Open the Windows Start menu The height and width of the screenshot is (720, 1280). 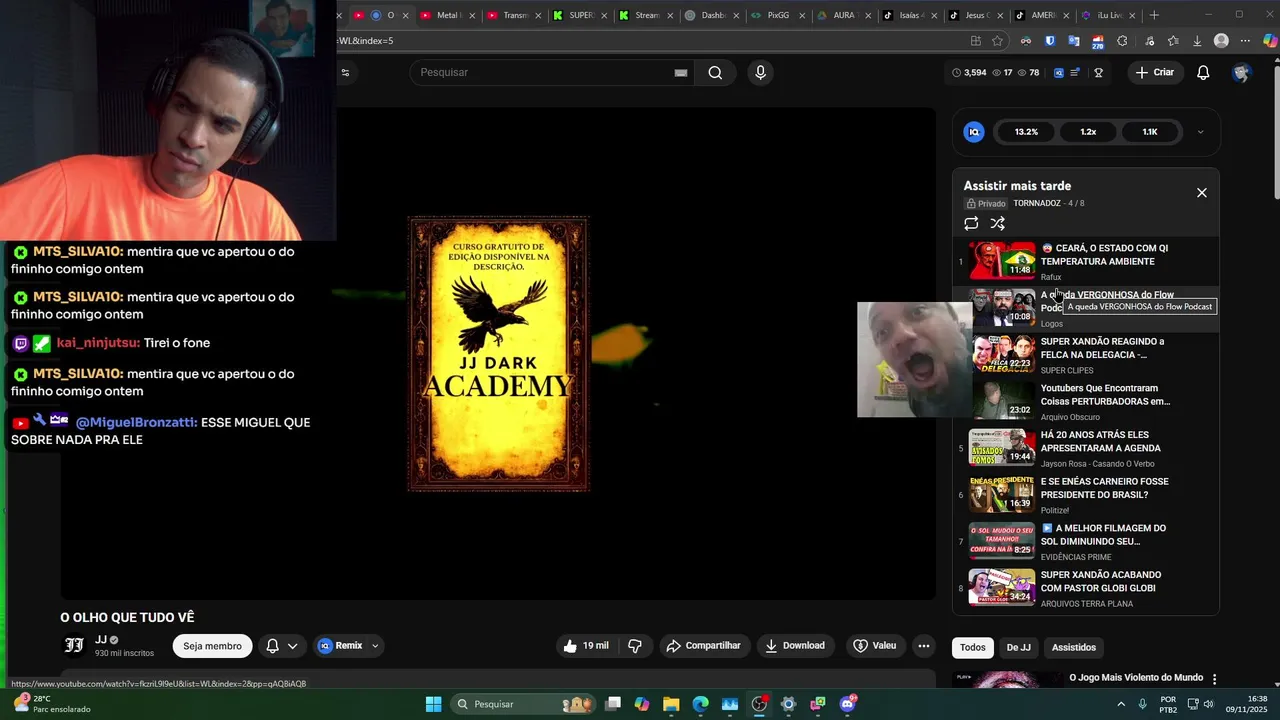pos(433,704)
